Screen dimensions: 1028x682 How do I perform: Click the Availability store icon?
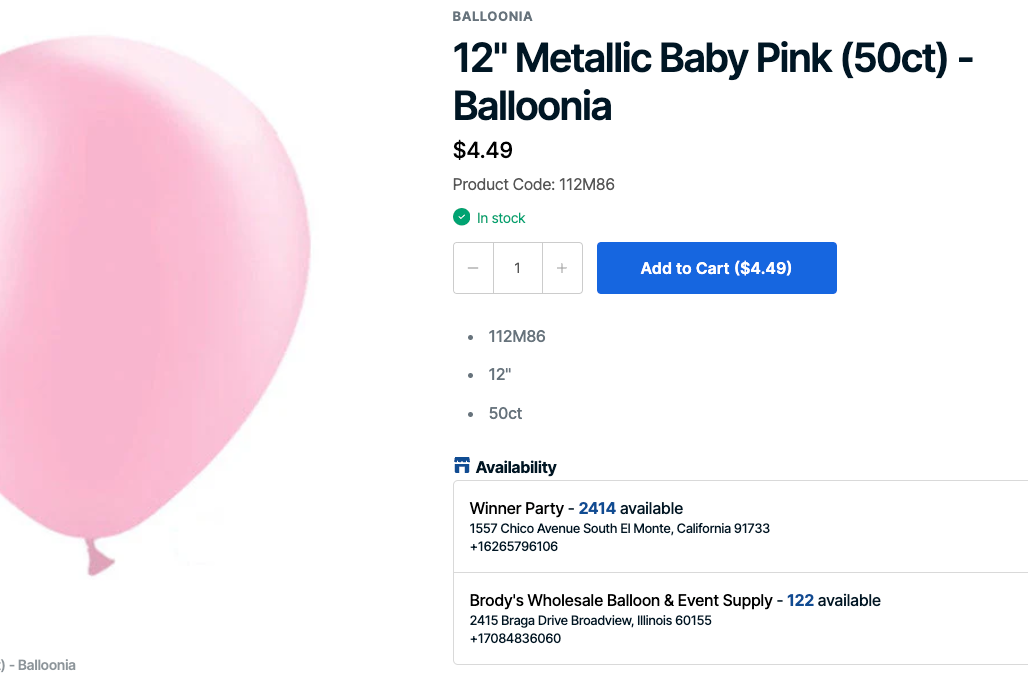[461, 466]
